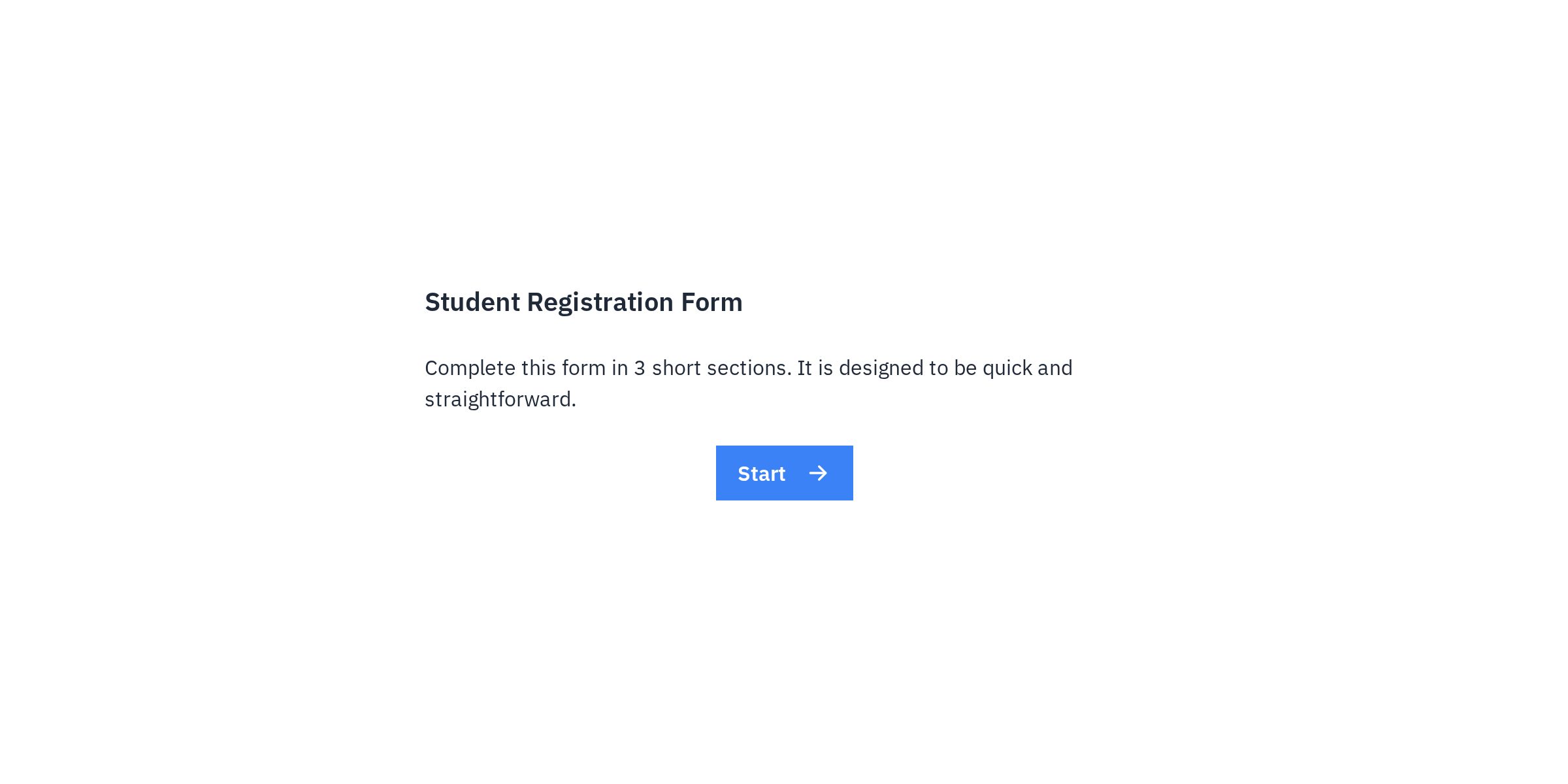Click the word 'Student' in the heading

pyautogui.click(x=472, y=302)
